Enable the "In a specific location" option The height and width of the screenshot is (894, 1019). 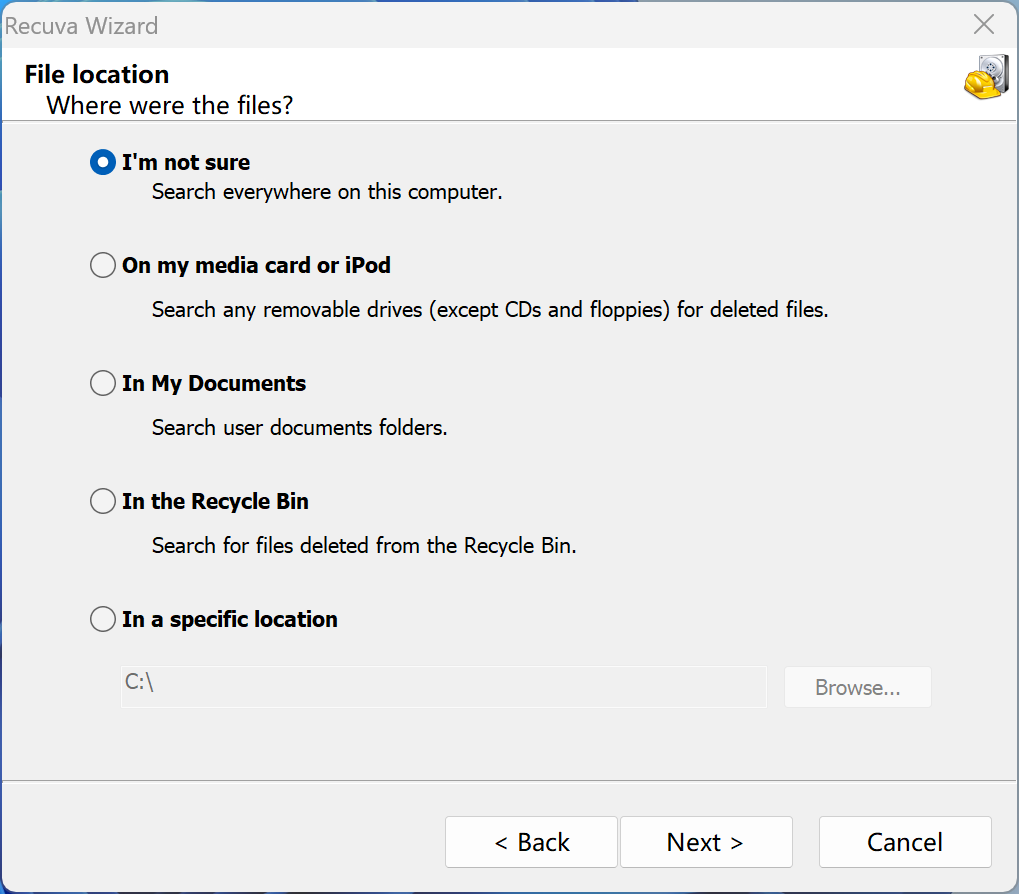(103, 620)
